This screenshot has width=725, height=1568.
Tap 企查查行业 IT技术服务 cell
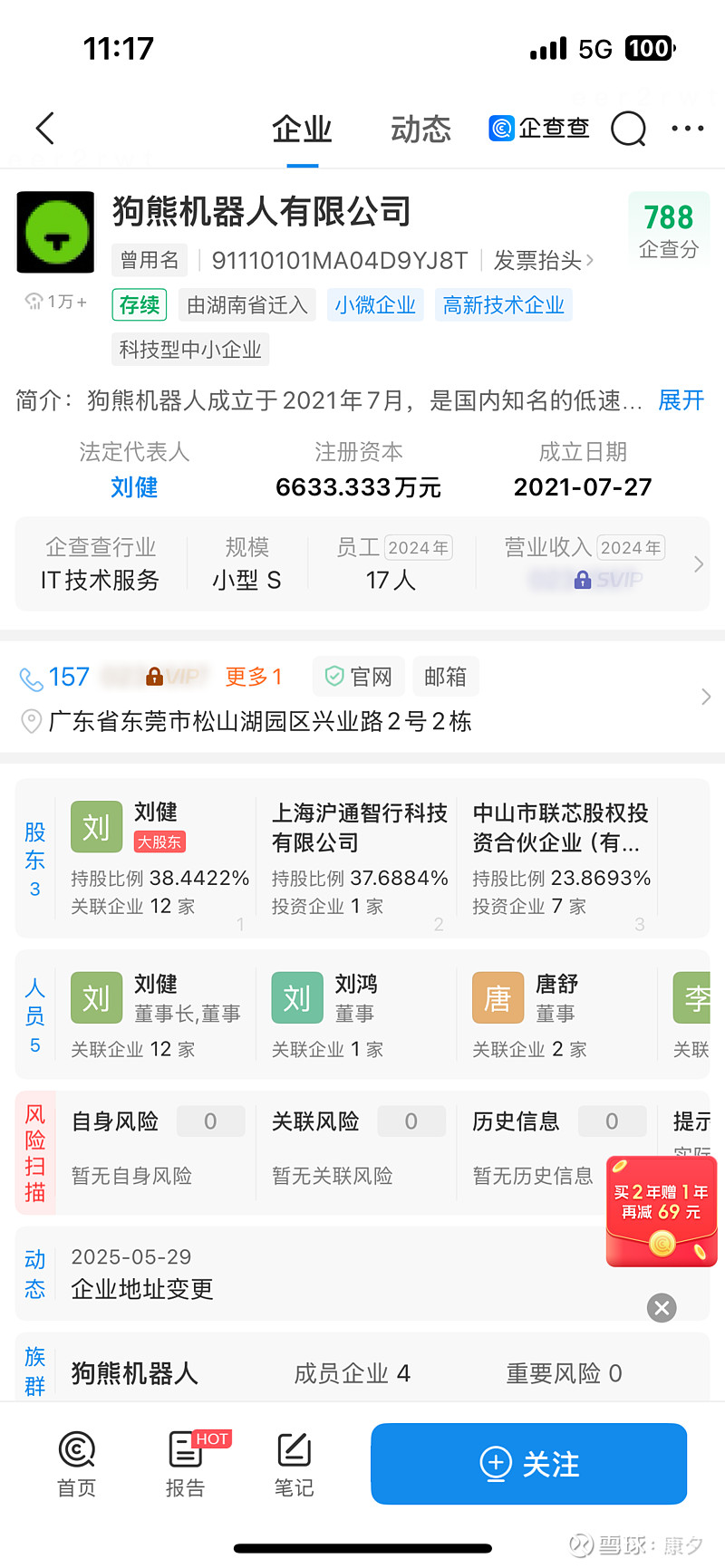point(100,563)
